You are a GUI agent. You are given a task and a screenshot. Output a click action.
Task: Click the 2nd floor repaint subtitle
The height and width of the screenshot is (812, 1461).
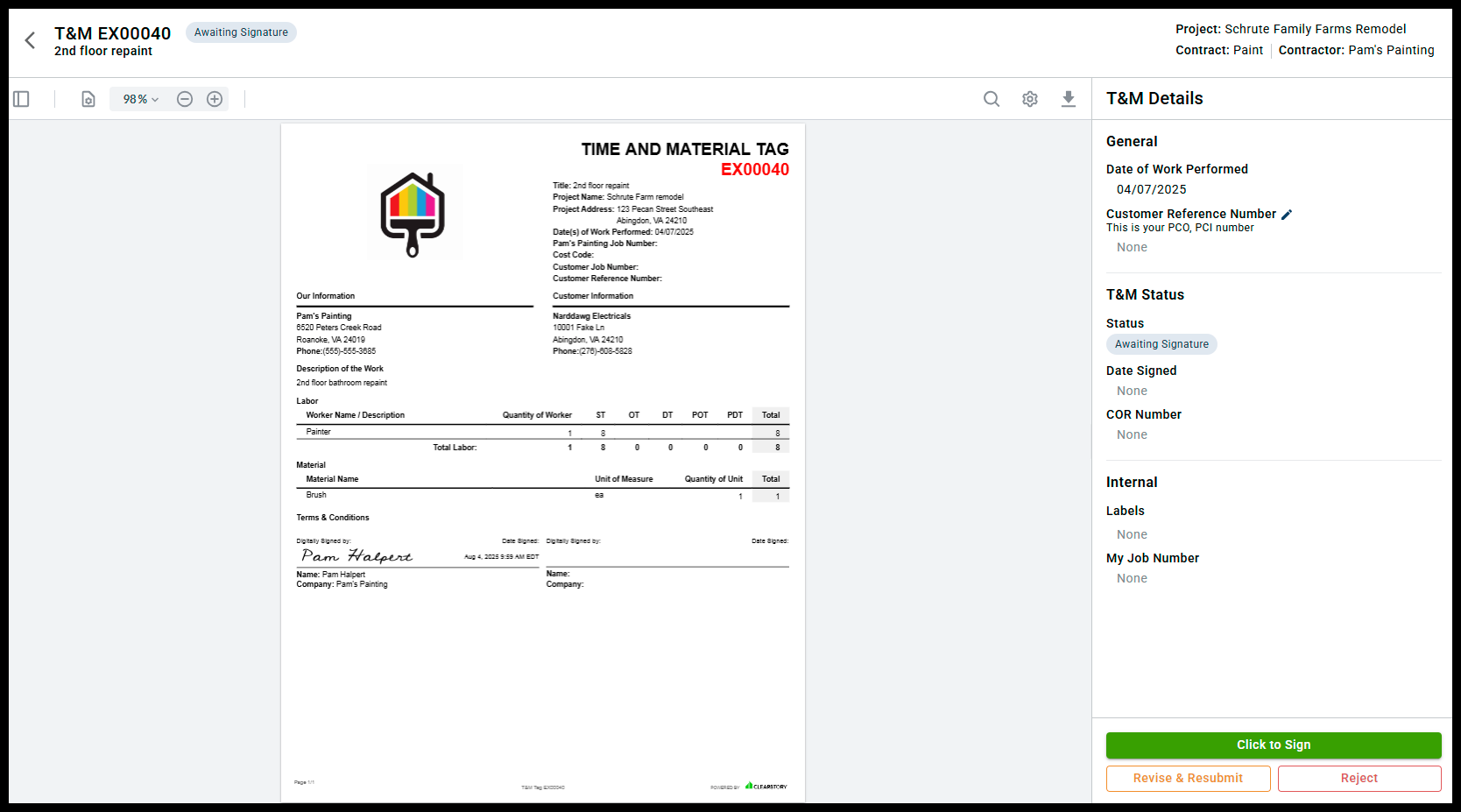tap(103, 51)
